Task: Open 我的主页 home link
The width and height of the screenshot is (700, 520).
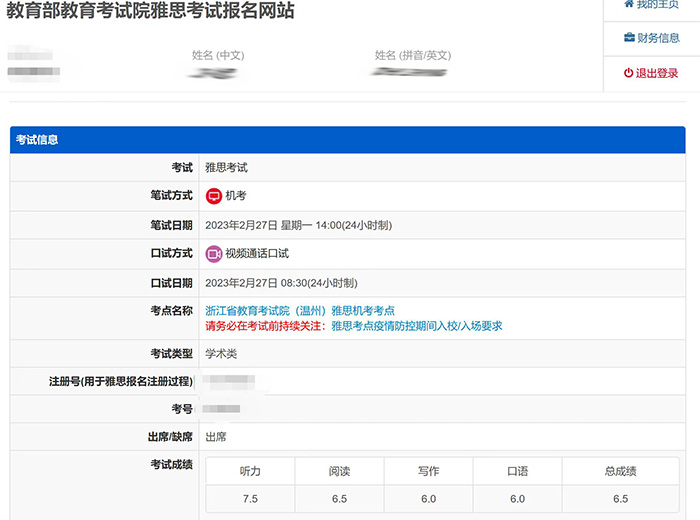Action: [651, 4]
